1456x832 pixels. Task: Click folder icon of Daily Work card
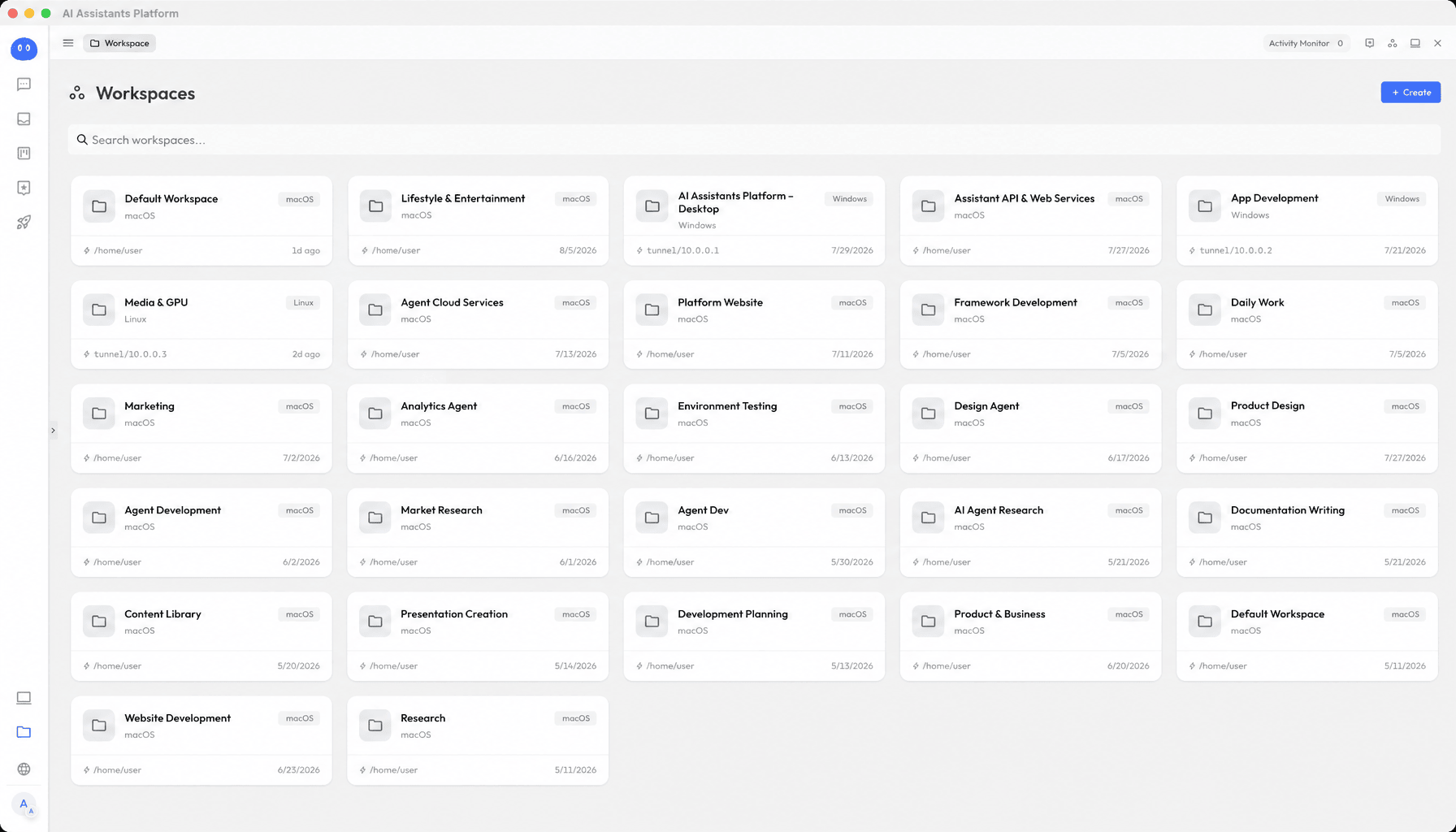coord(1205,310)
